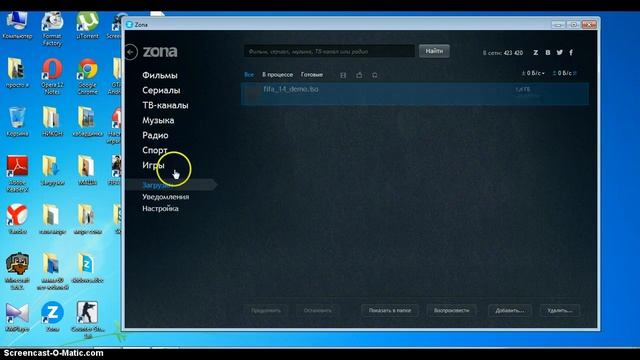The height and width of the screenshot is (360, 640).
Task: Click the Удалить... button
Action: point(560,311)
